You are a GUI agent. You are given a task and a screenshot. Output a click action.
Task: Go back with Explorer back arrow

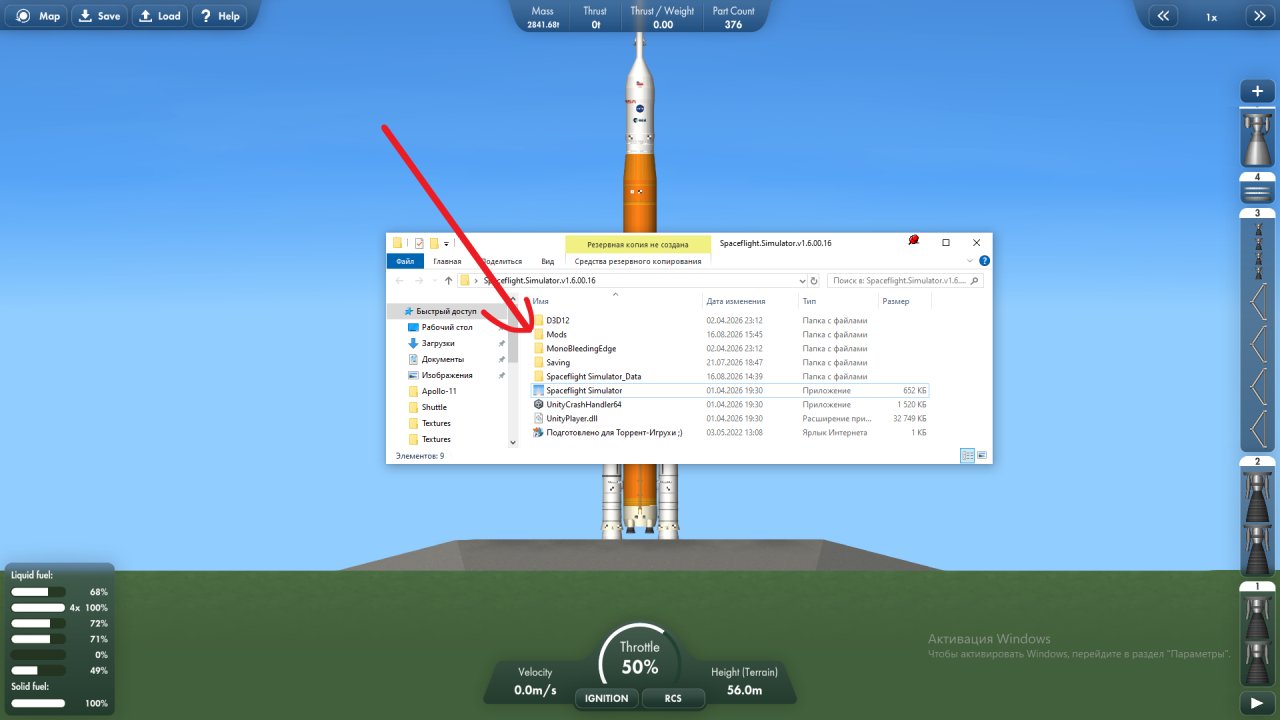coord(401,281)
